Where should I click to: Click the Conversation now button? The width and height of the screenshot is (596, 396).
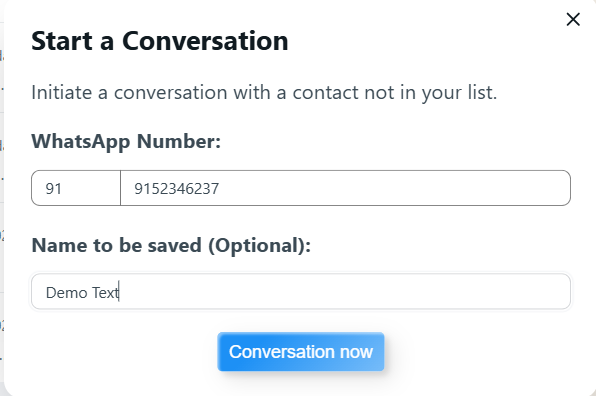[x=301, y=352]
